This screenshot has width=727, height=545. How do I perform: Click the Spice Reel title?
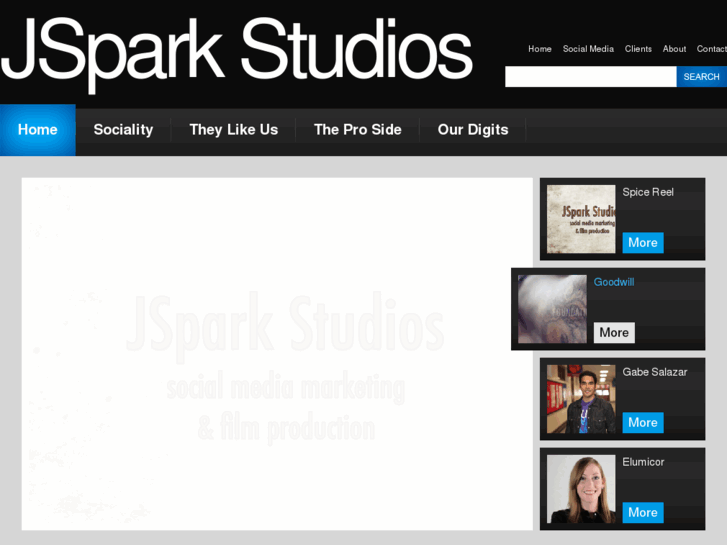pos(648,192)
